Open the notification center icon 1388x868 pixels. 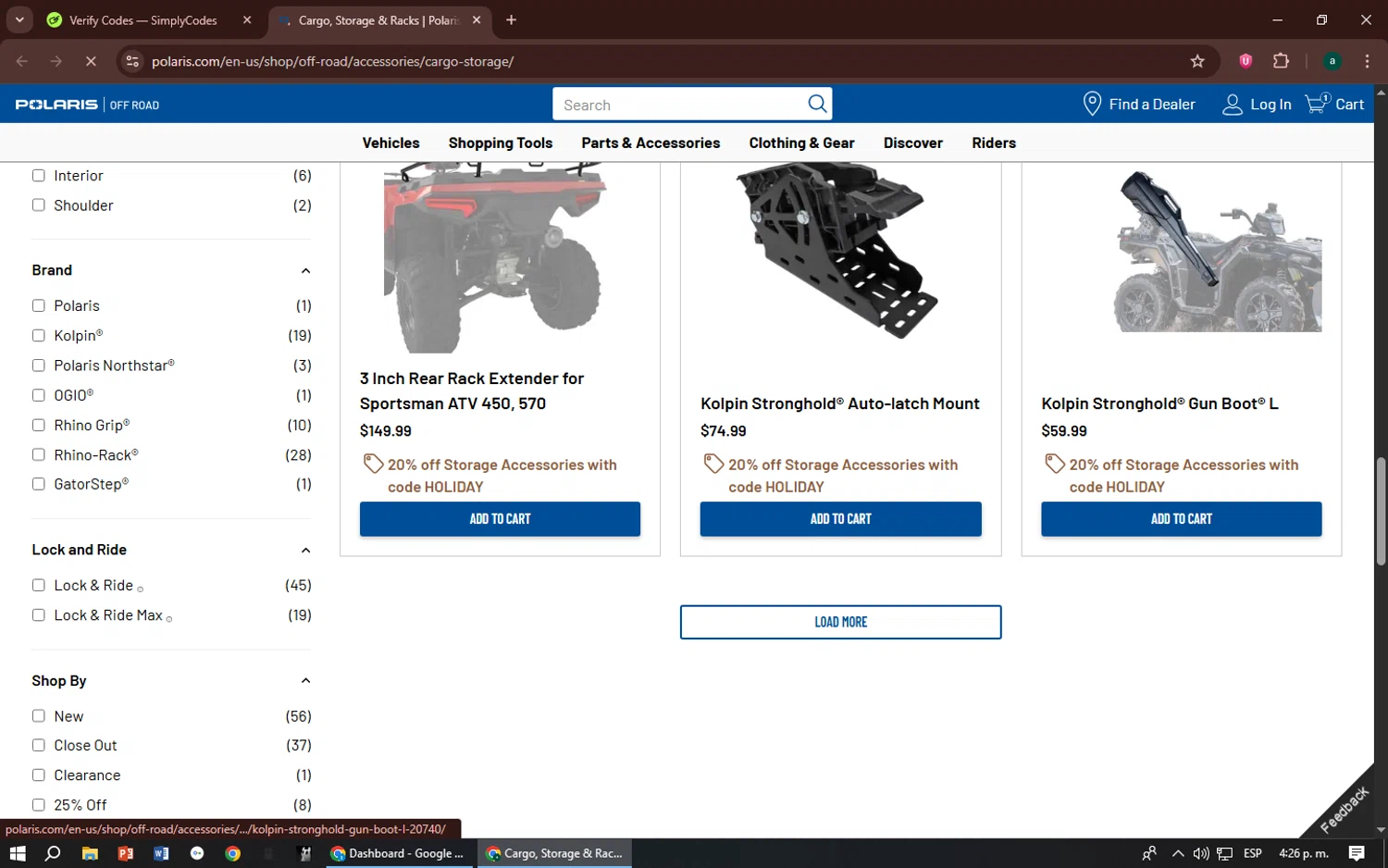[x=1357, y=853]
